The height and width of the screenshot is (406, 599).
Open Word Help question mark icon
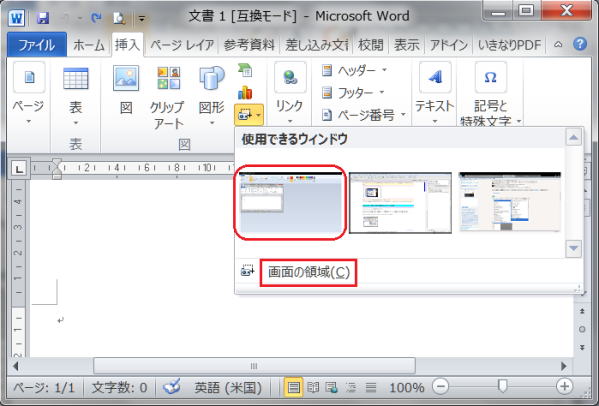580,44
